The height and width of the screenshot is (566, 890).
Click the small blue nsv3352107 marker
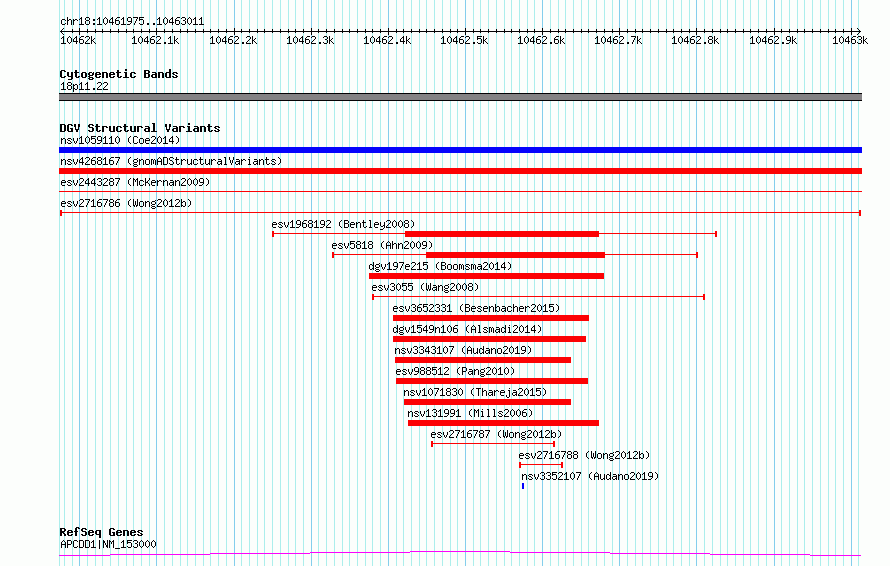click(x=523, y=486)
